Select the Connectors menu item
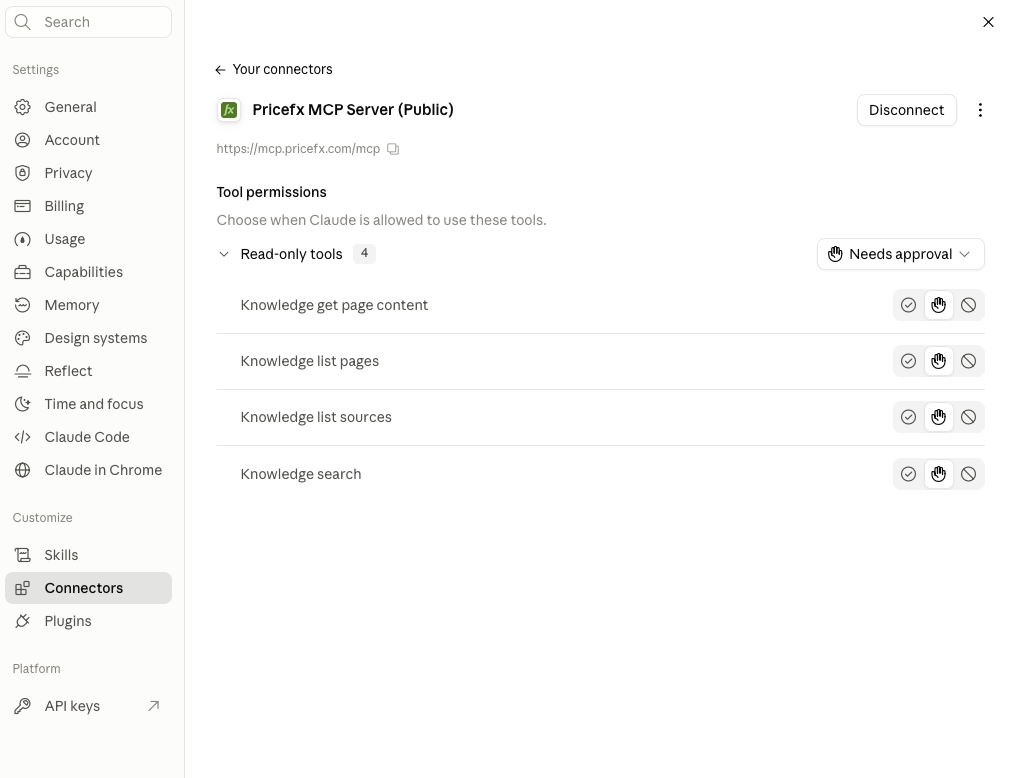1009x778 pixels. pyautogui.click(x=89, y=588)
